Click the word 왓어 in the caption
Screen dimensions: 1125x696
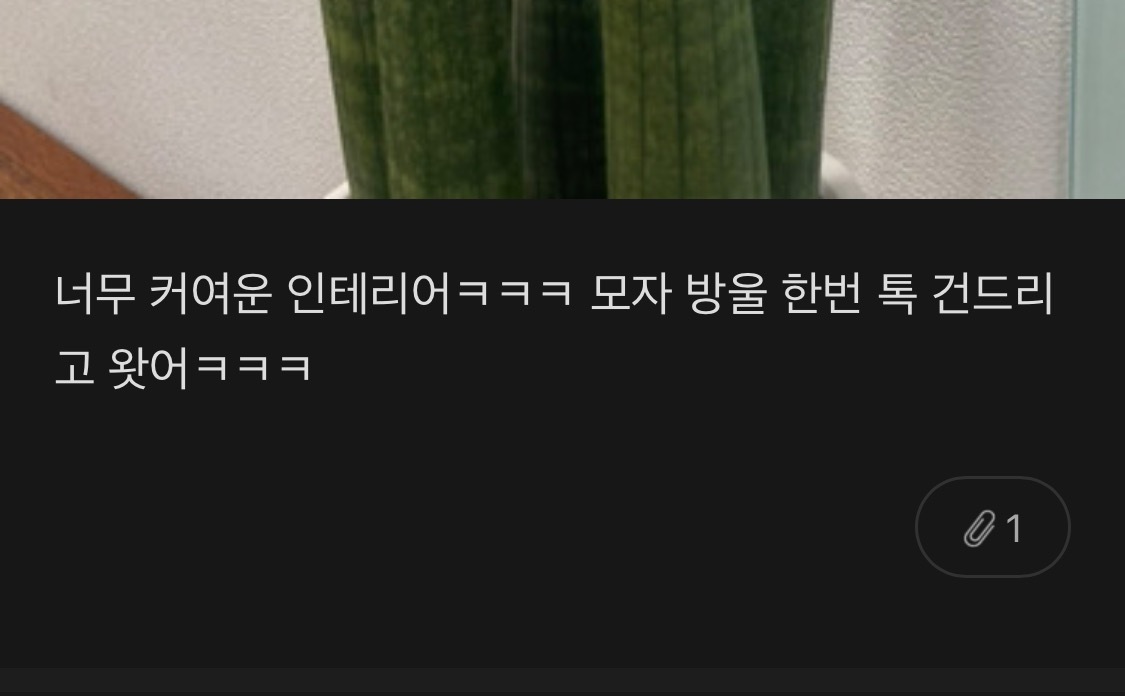click(149, 367)
